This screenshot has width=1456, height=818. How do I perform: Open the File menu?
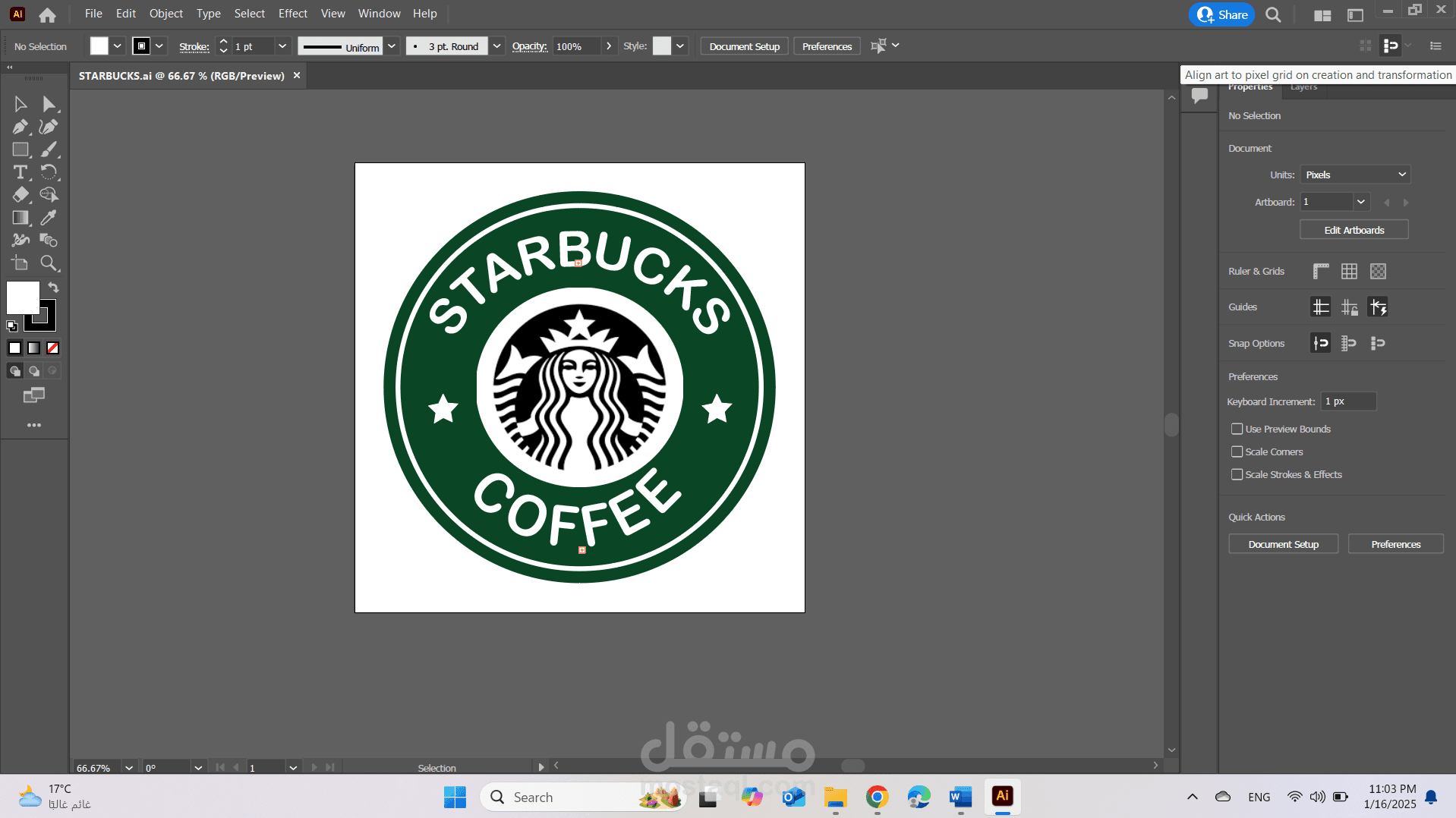pyautogui.click(x=93, y=14)
